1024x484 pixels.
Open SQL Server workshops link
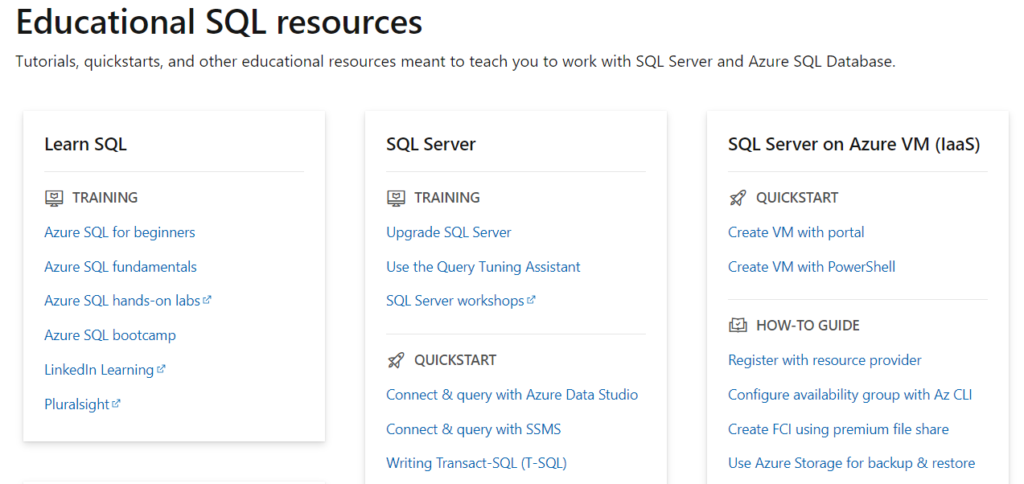(x=455, y=300)
